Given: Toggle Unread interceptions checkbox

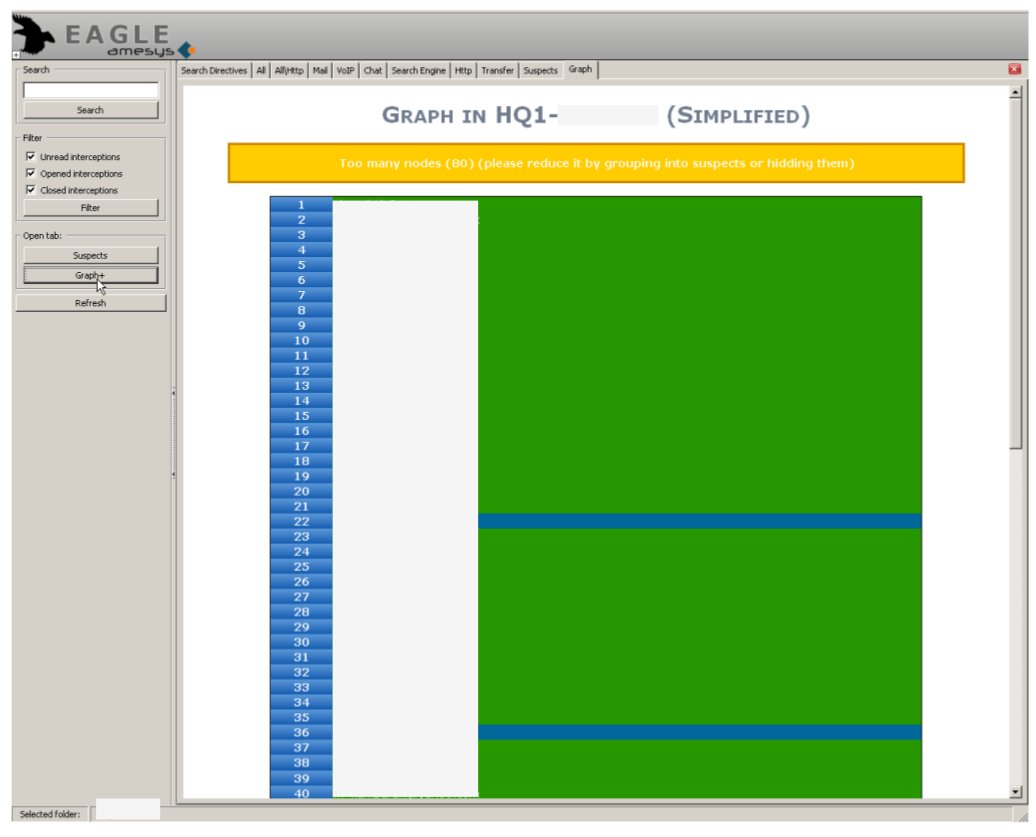Looking at the screenshot, I should pos(30,157).
